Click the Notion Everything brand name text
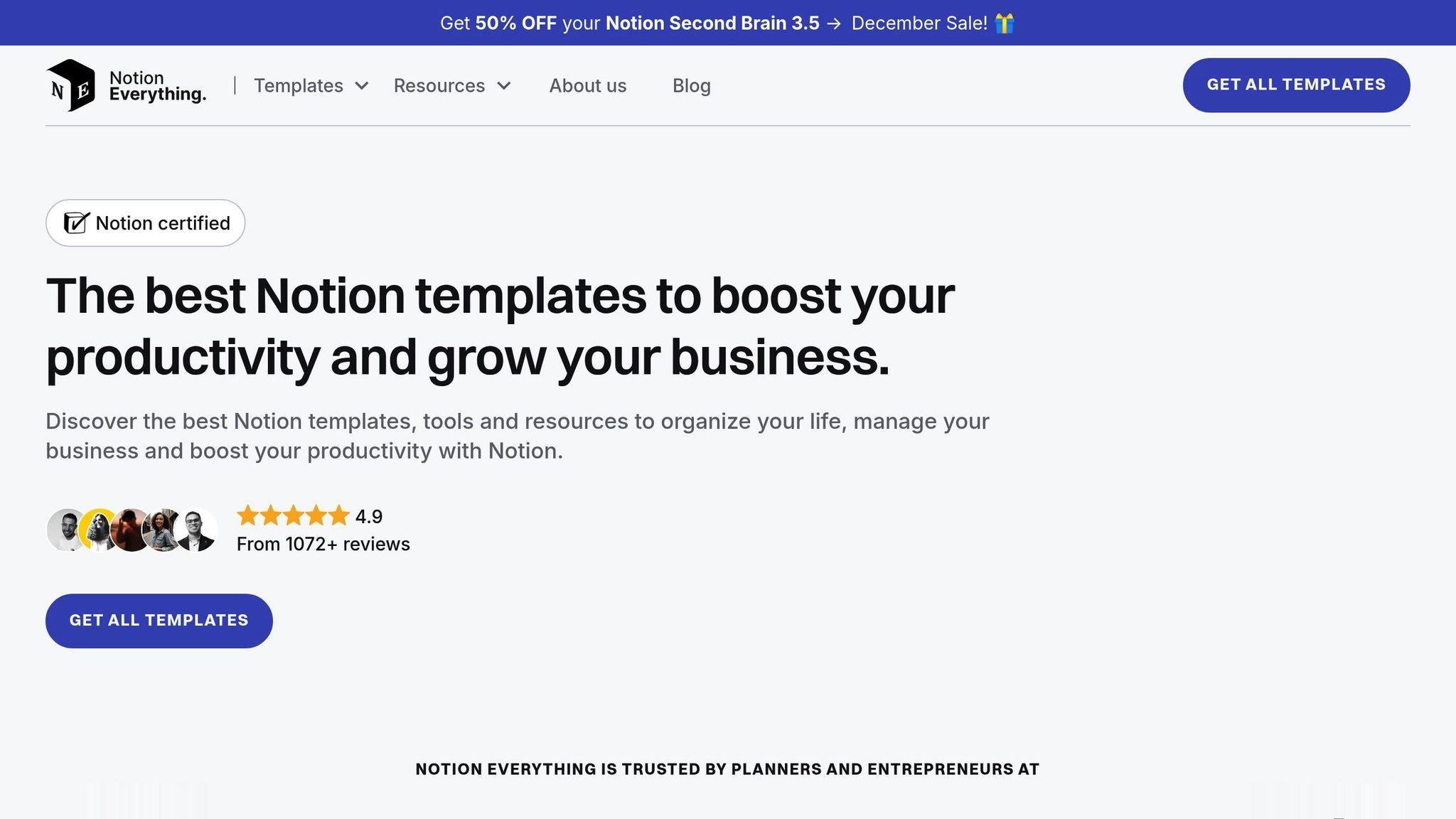The width and height of the screenshot is (1456, 819). coord(157,86)
